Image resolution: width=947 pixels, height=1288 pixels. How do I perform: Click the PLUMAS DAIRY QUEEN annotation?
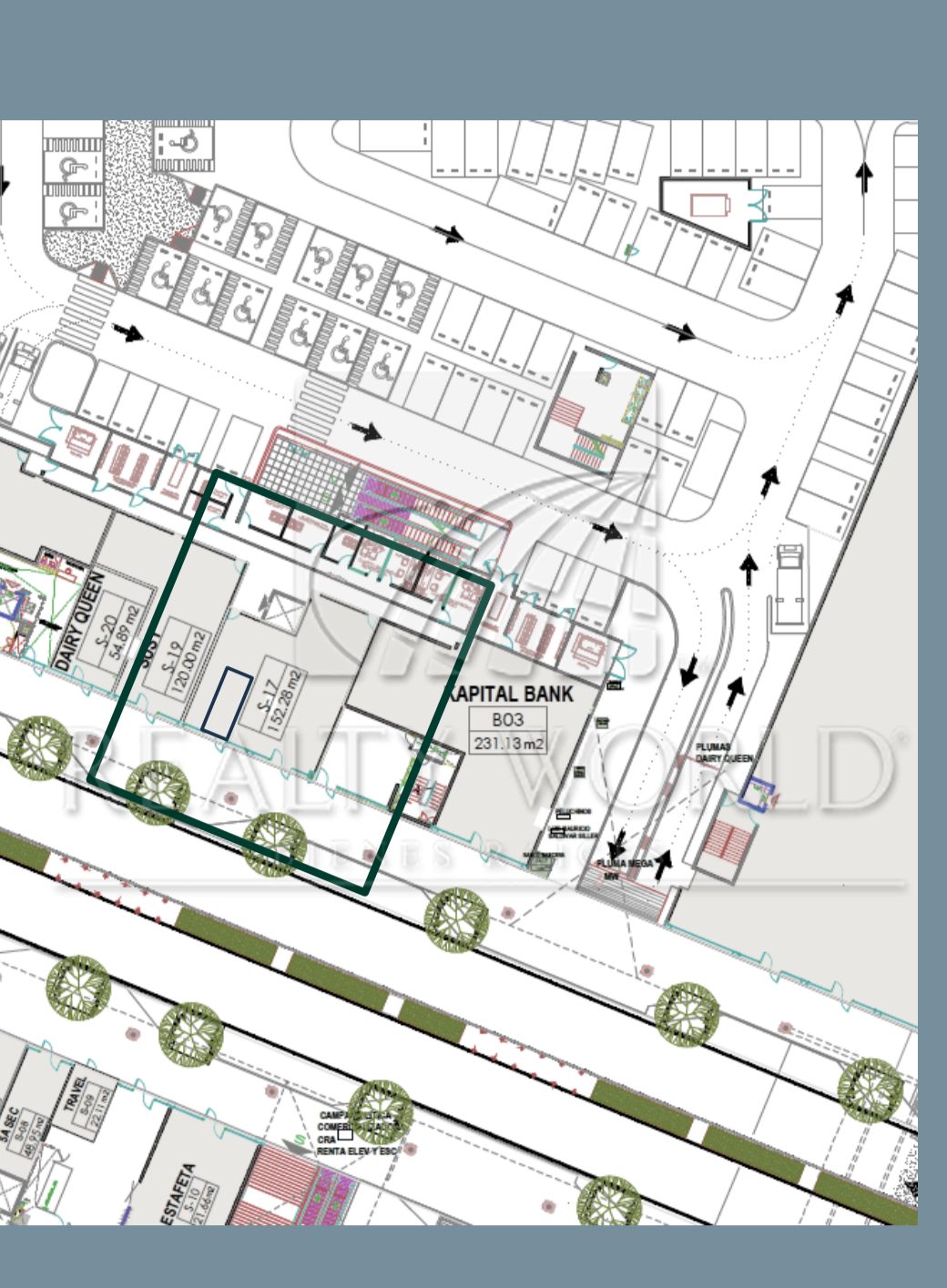tap(724, 753)
